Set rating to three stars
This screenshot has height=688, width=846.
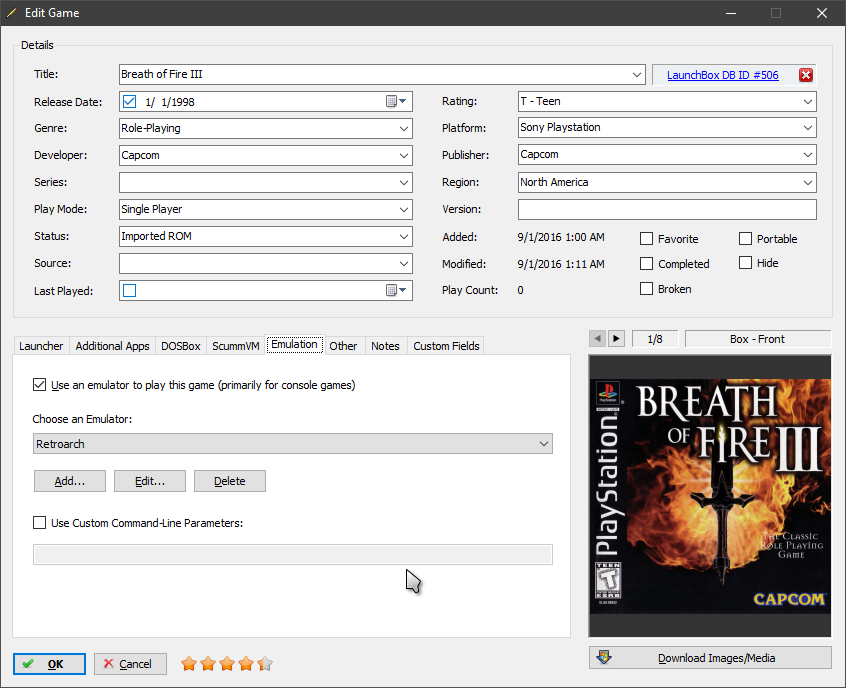click(x=227, y=664)
